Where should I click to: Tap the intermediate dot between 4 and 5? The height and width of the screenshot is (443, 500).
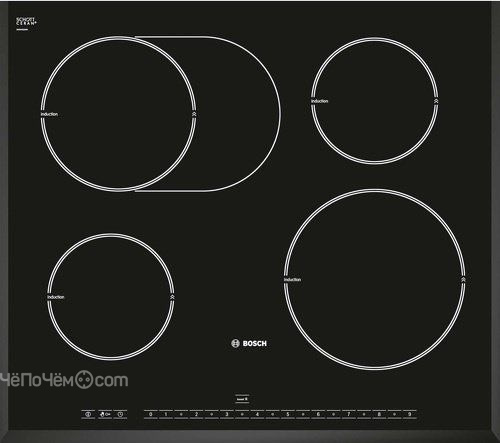click(273, 414)
